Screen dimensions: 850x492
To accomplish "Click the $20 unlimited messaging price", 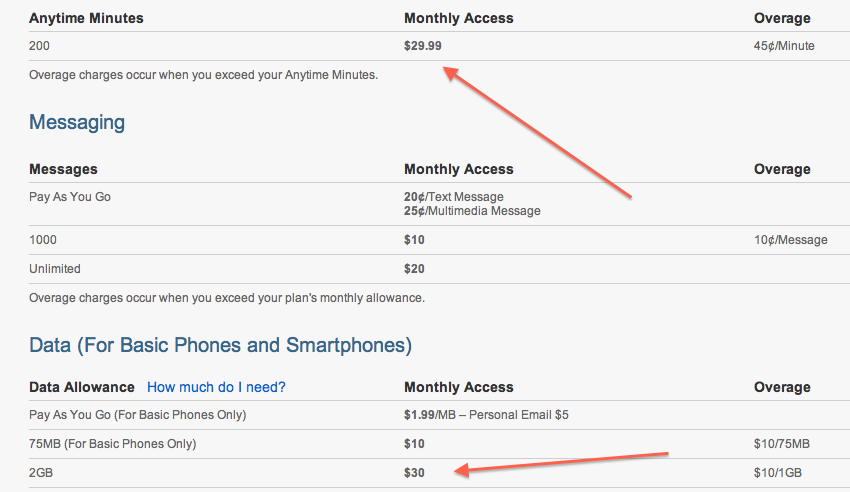I will point(414,269).
